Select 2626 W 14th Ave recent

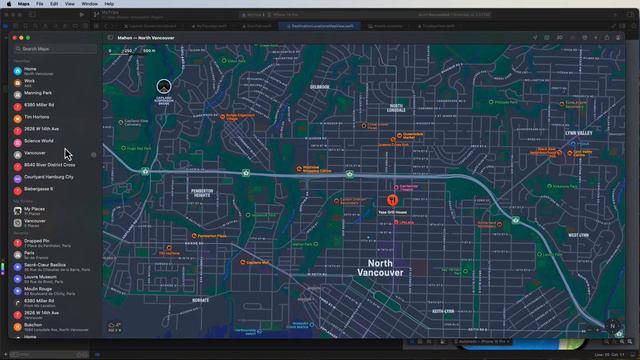55,315
